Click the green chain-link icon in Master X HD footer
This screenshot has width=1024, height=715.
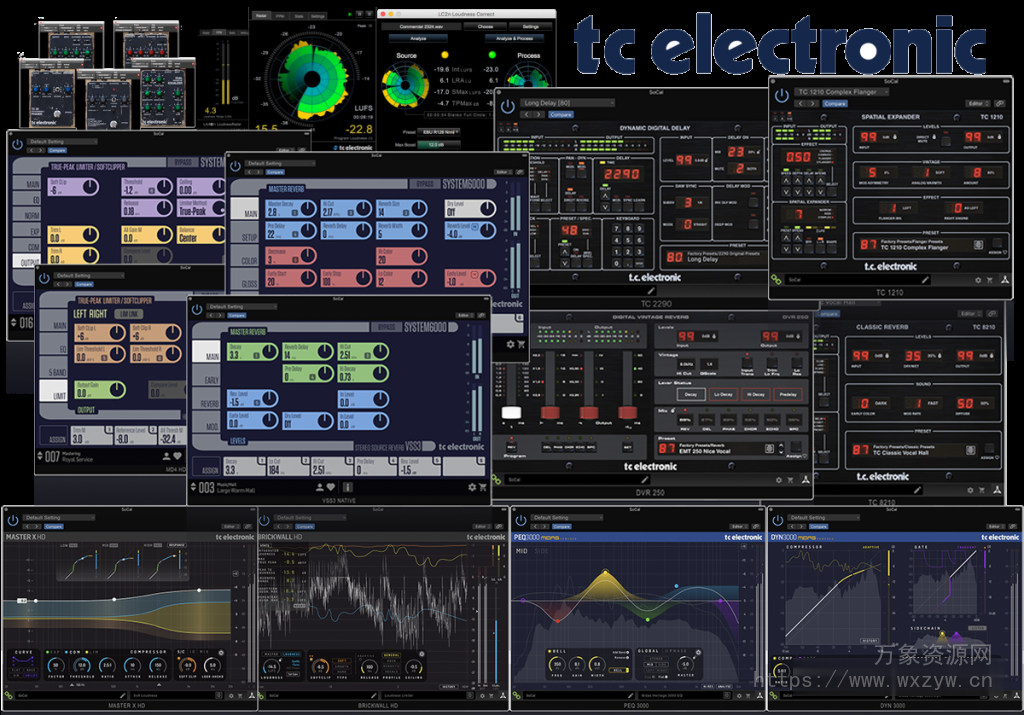(x=9, y=695)
